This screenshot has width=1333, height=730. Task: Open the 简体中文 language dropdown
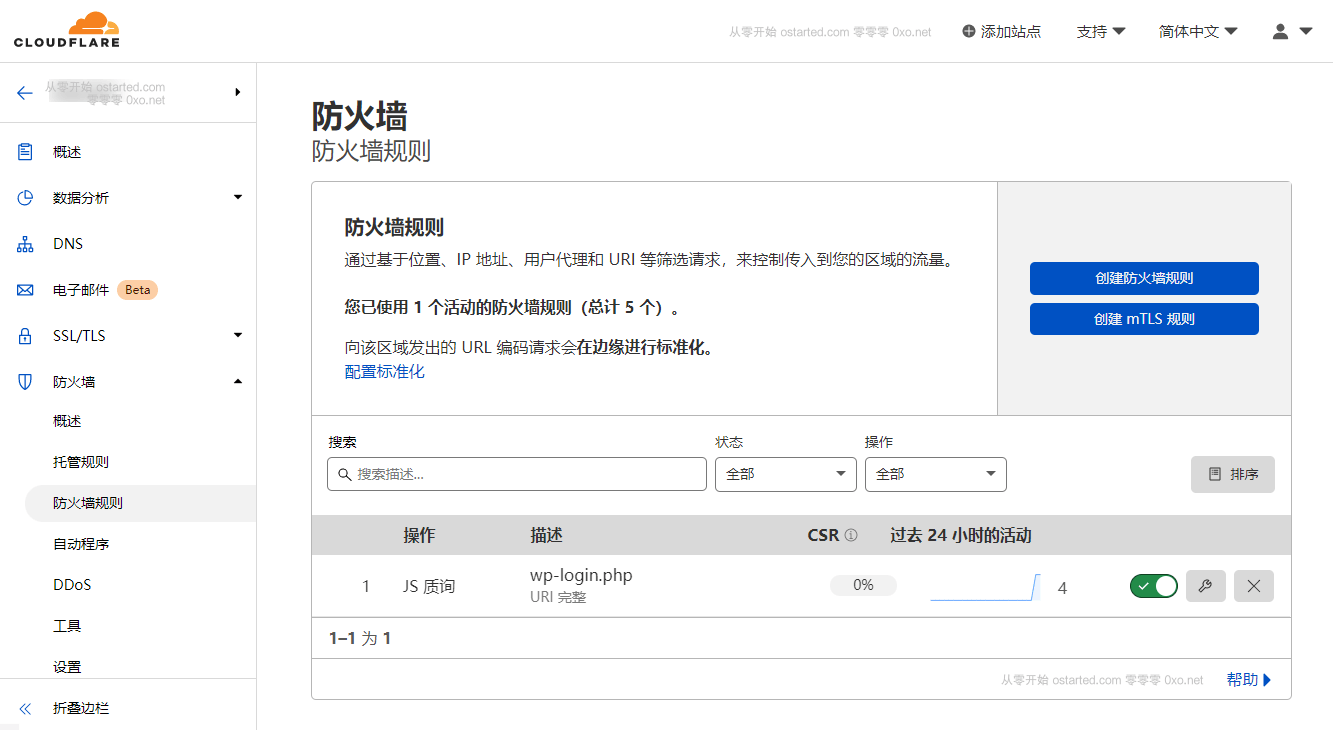pyautogui.click(x=1198, y=31)
